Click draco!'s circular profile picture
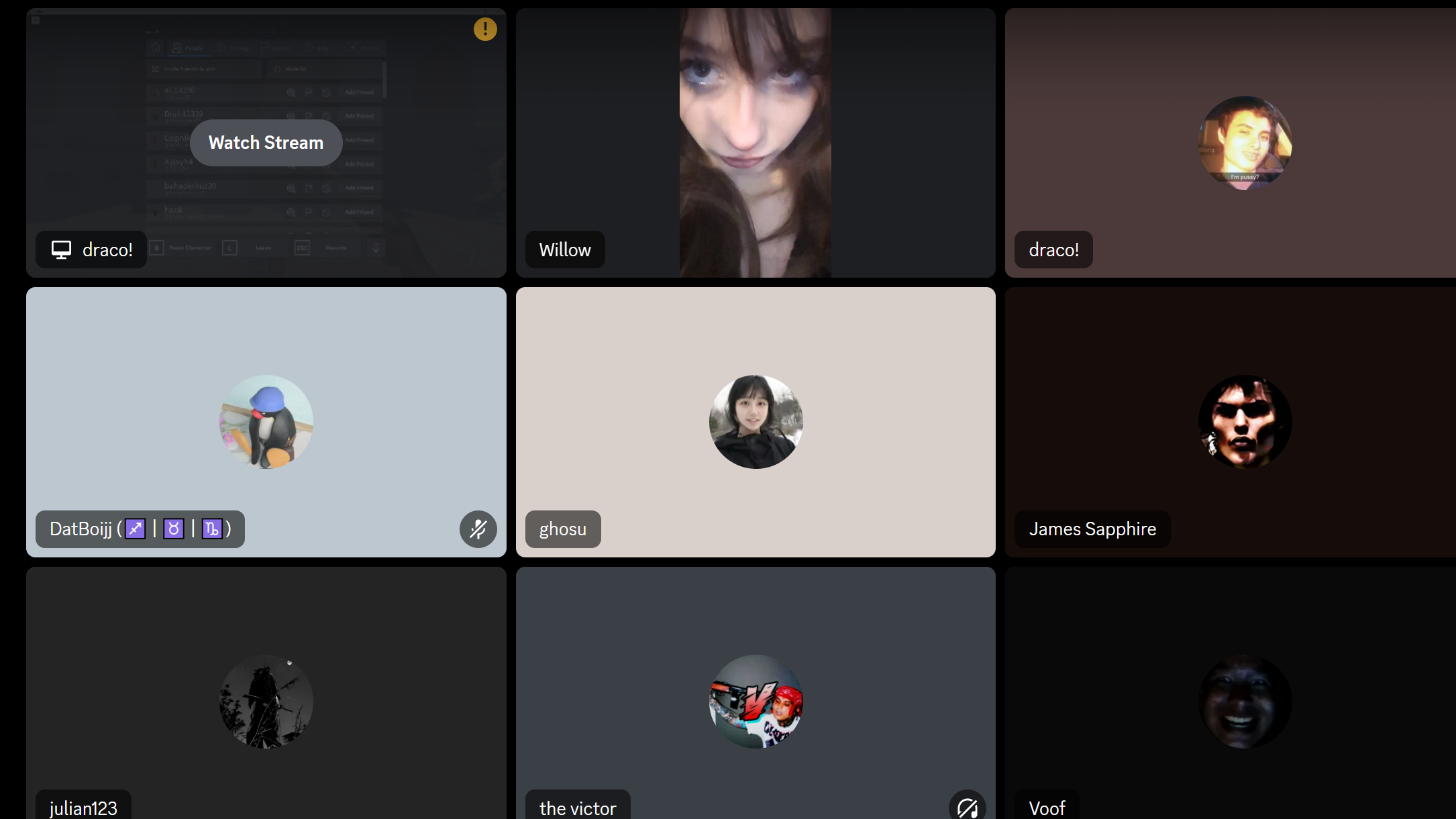 click(x=1245, y=143)
